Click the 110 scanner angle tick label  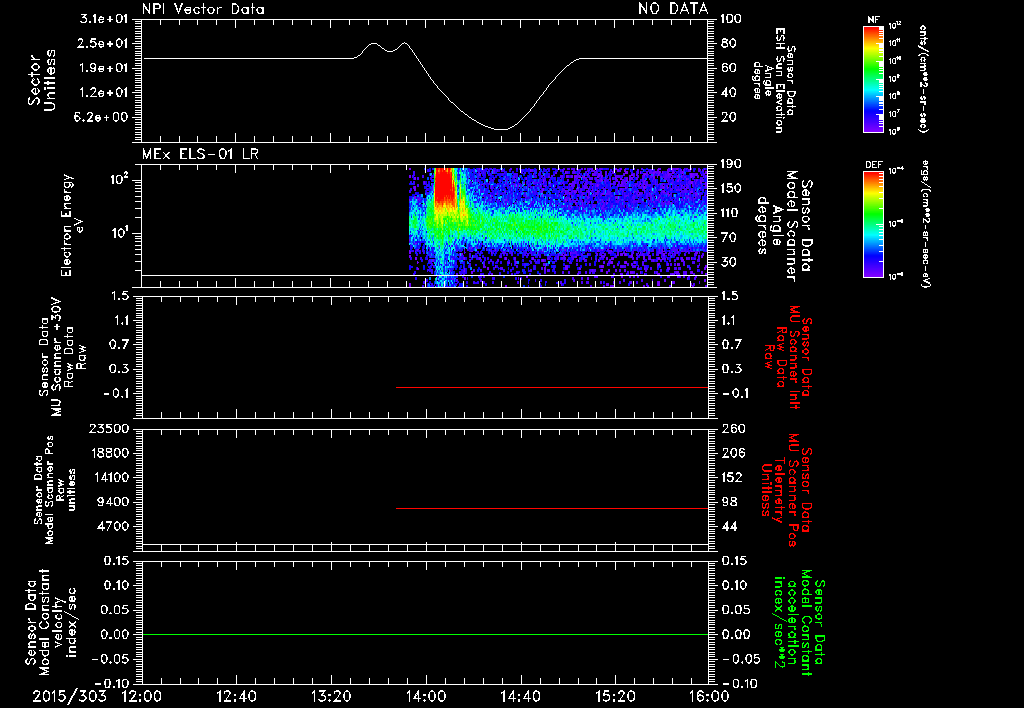[x=731, y=213]
